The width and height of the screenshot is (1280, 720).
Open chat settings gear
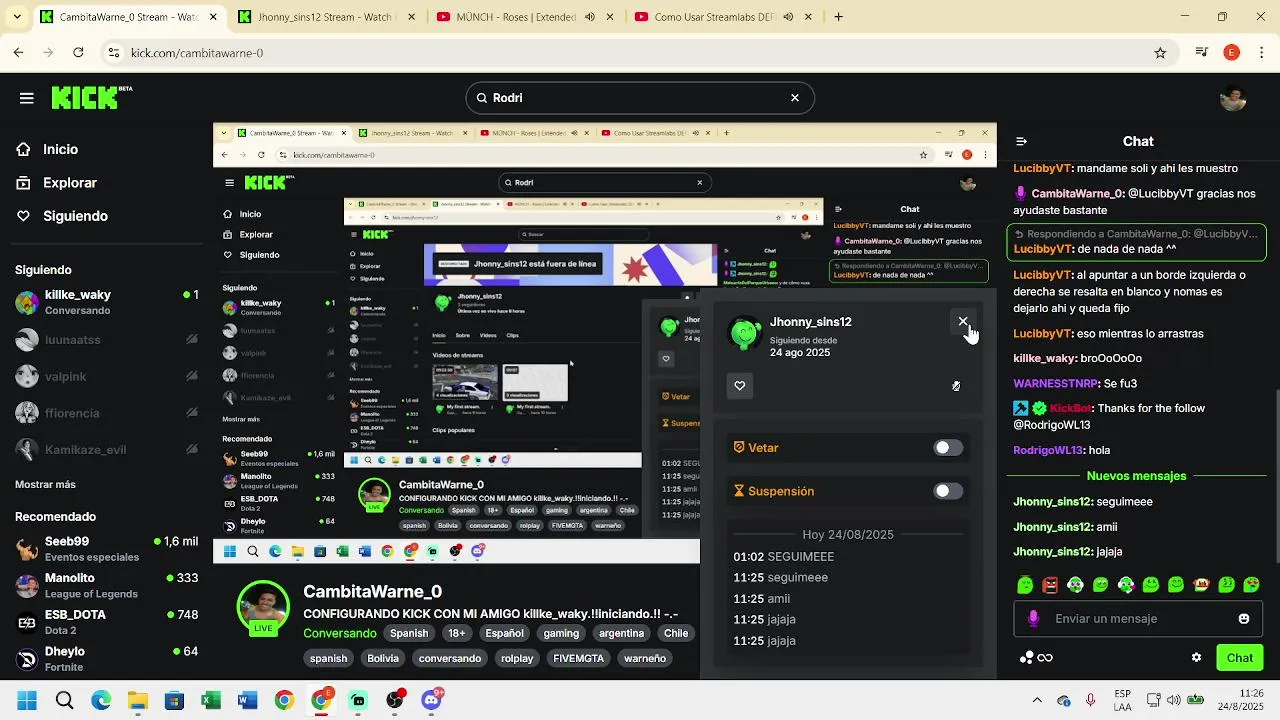pos(1196,658)
